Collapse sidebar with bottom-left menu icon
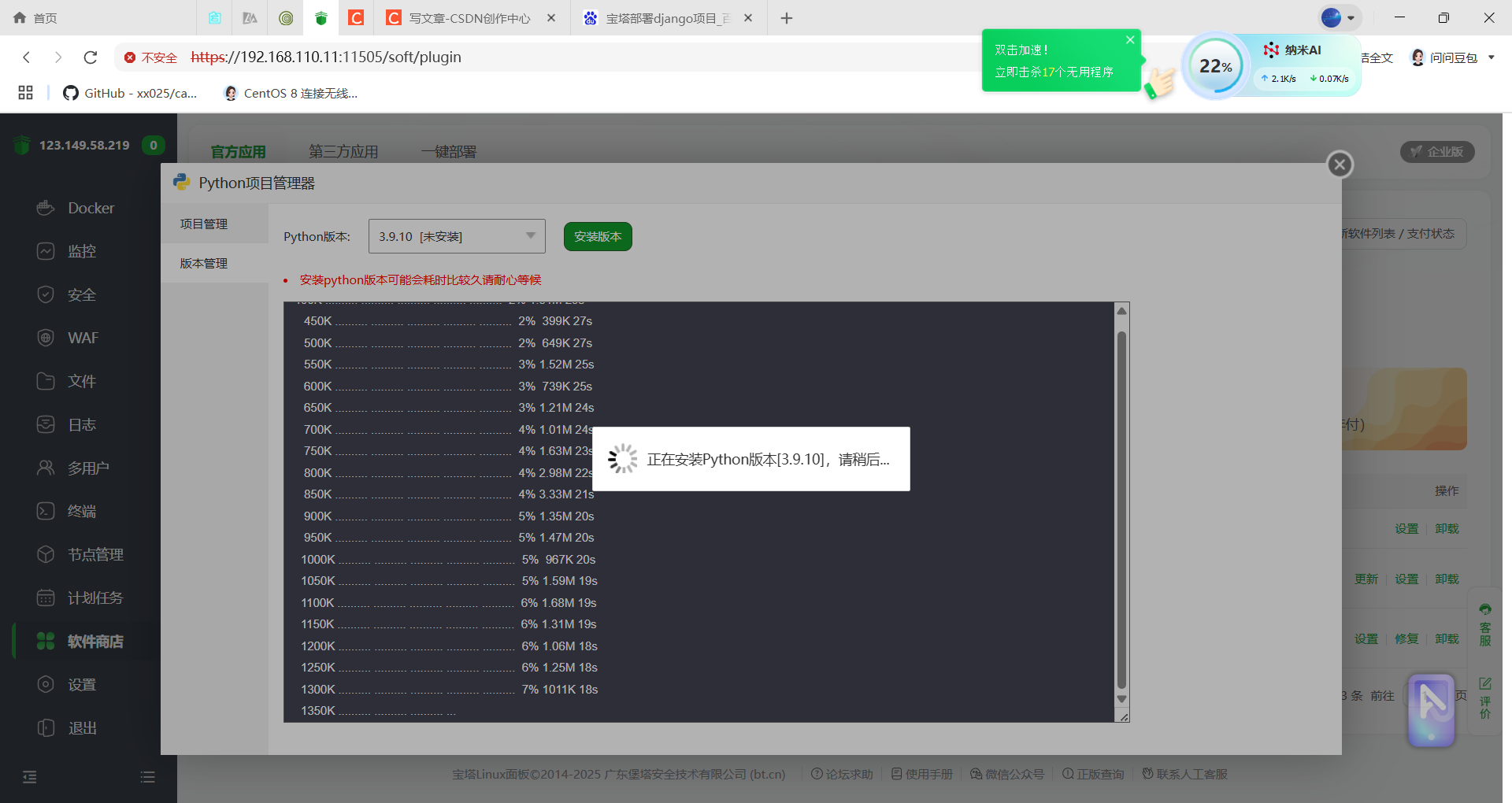 pos(30,777)
